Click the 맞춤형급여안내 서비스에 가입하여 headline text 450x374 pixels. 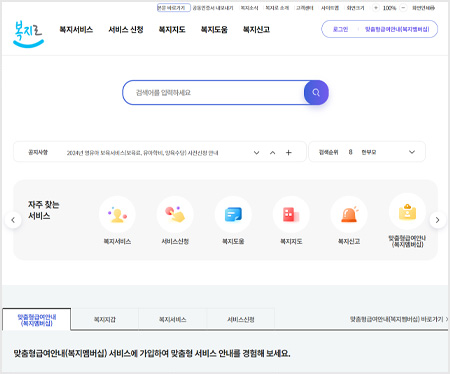(x=152, y=353)
